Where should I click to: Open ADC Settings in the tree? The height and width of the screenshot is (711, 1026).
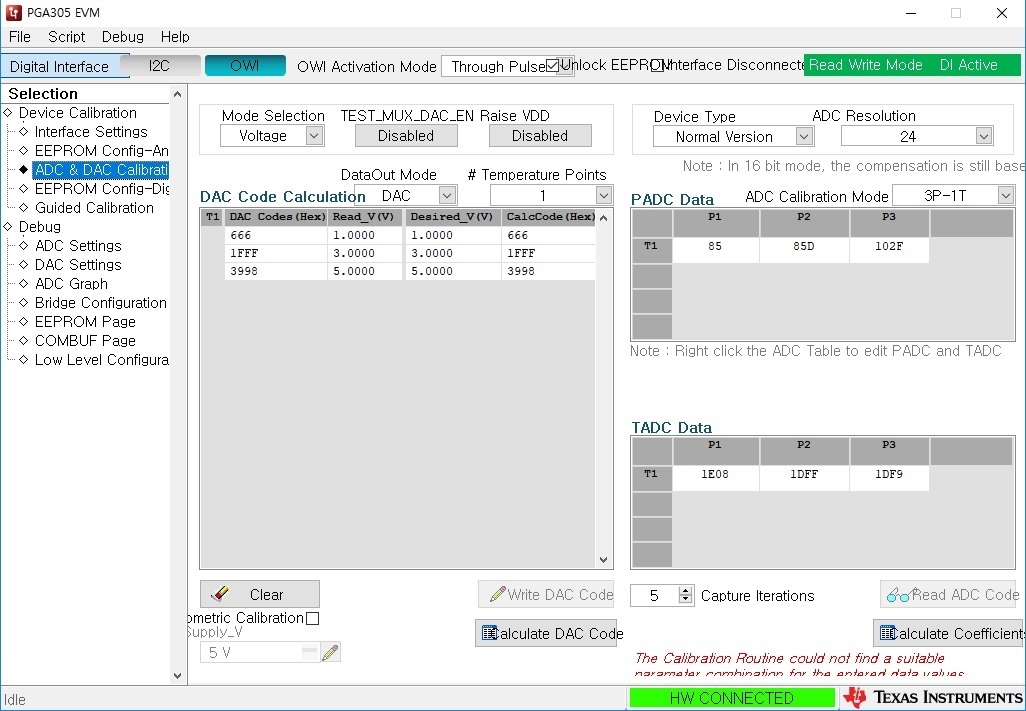click(x=78, y=245)
